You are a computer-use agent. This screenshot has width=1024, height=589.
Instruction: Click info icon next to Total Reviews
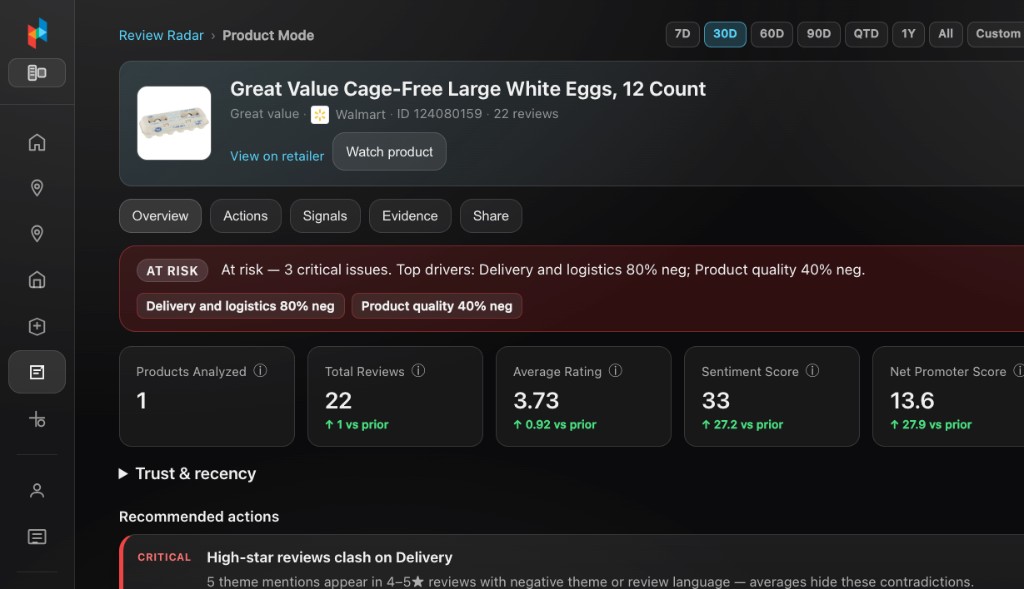coord(419,371)
